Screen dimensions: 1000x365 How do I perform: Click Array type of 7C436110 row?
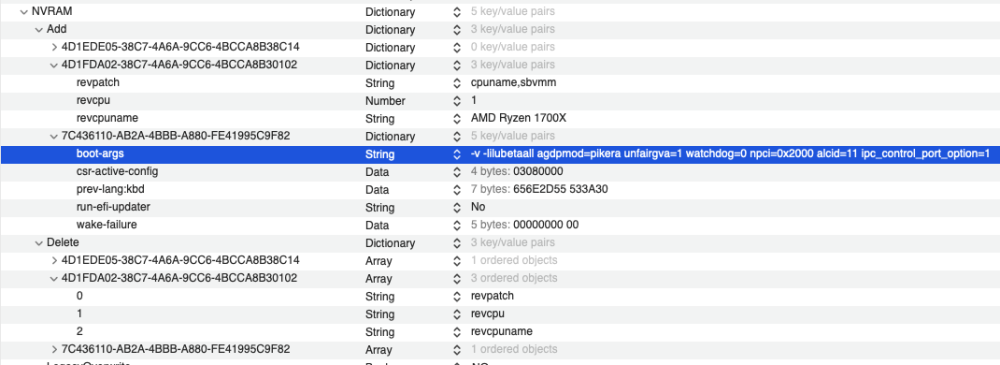click(379, 349)
